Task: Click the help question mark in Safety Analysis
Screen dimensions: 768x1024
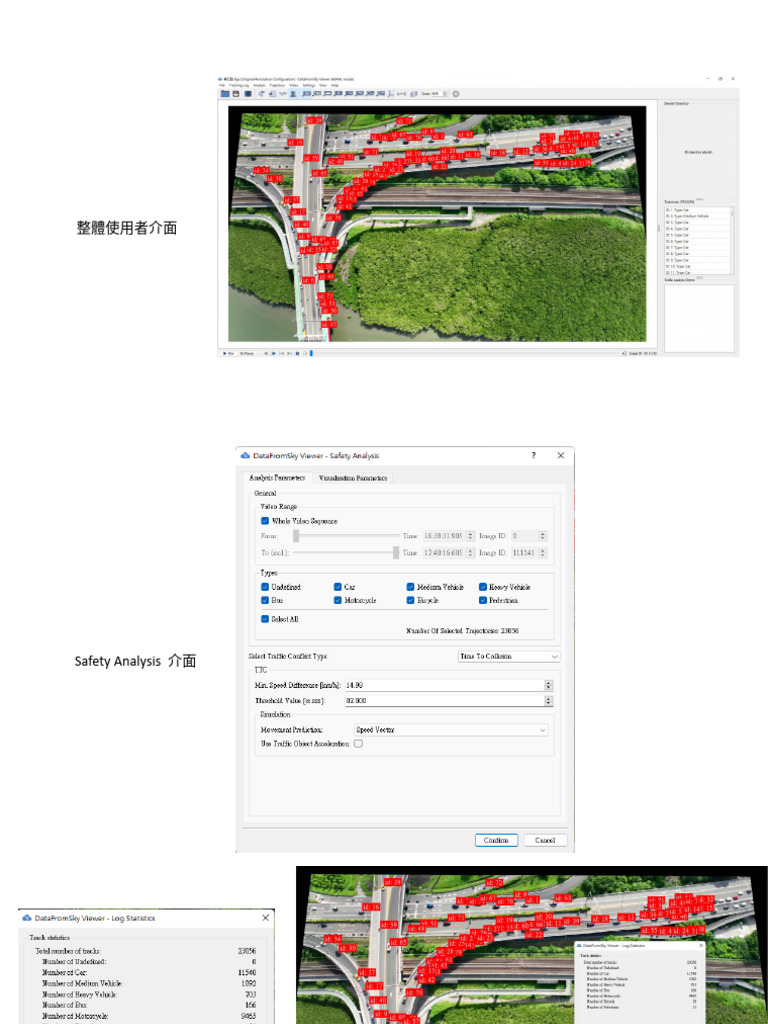Action: 534,455
